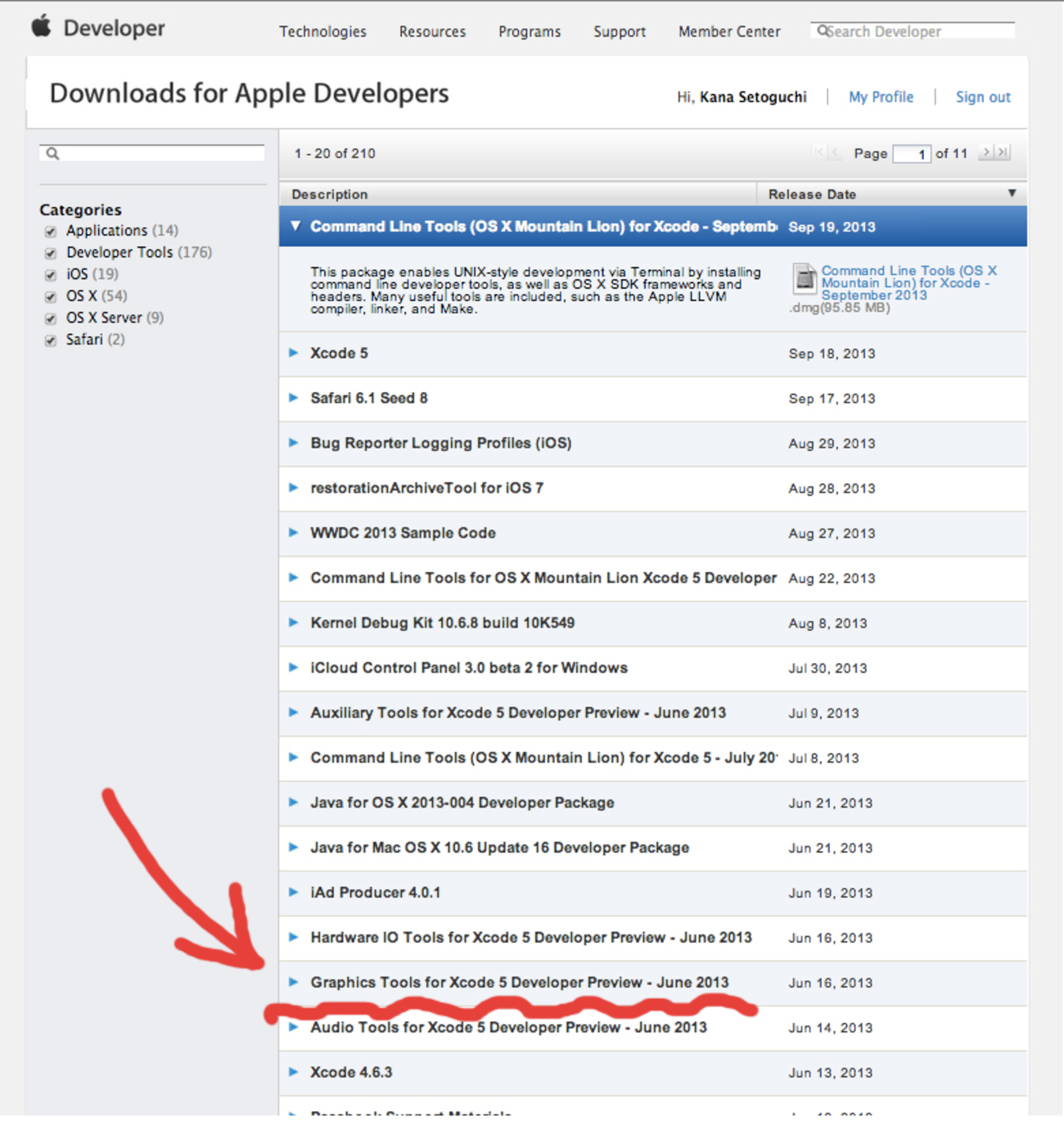Viewport: 1064px width, 1121px height.
Task: Go to next page arrow icon
Action: [x=986, y=152]
